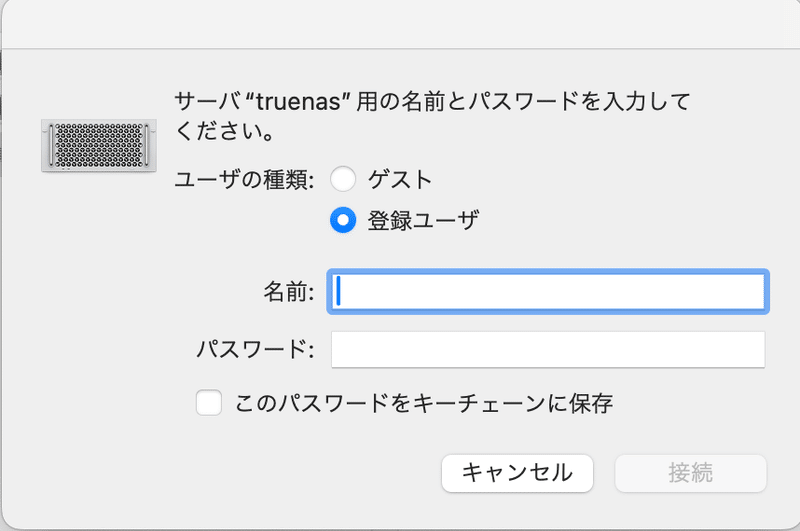Click the パスワード: field label
The width and height of the screenshot is (800, 531).
[x=256, y=351]
